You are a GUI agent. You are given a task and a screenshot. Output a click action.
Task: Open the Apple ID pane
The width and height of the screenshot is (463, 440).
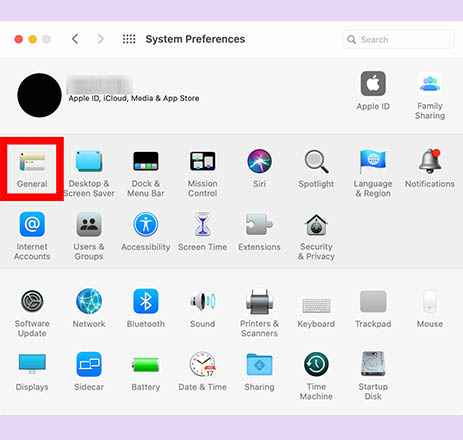(373, 91)
